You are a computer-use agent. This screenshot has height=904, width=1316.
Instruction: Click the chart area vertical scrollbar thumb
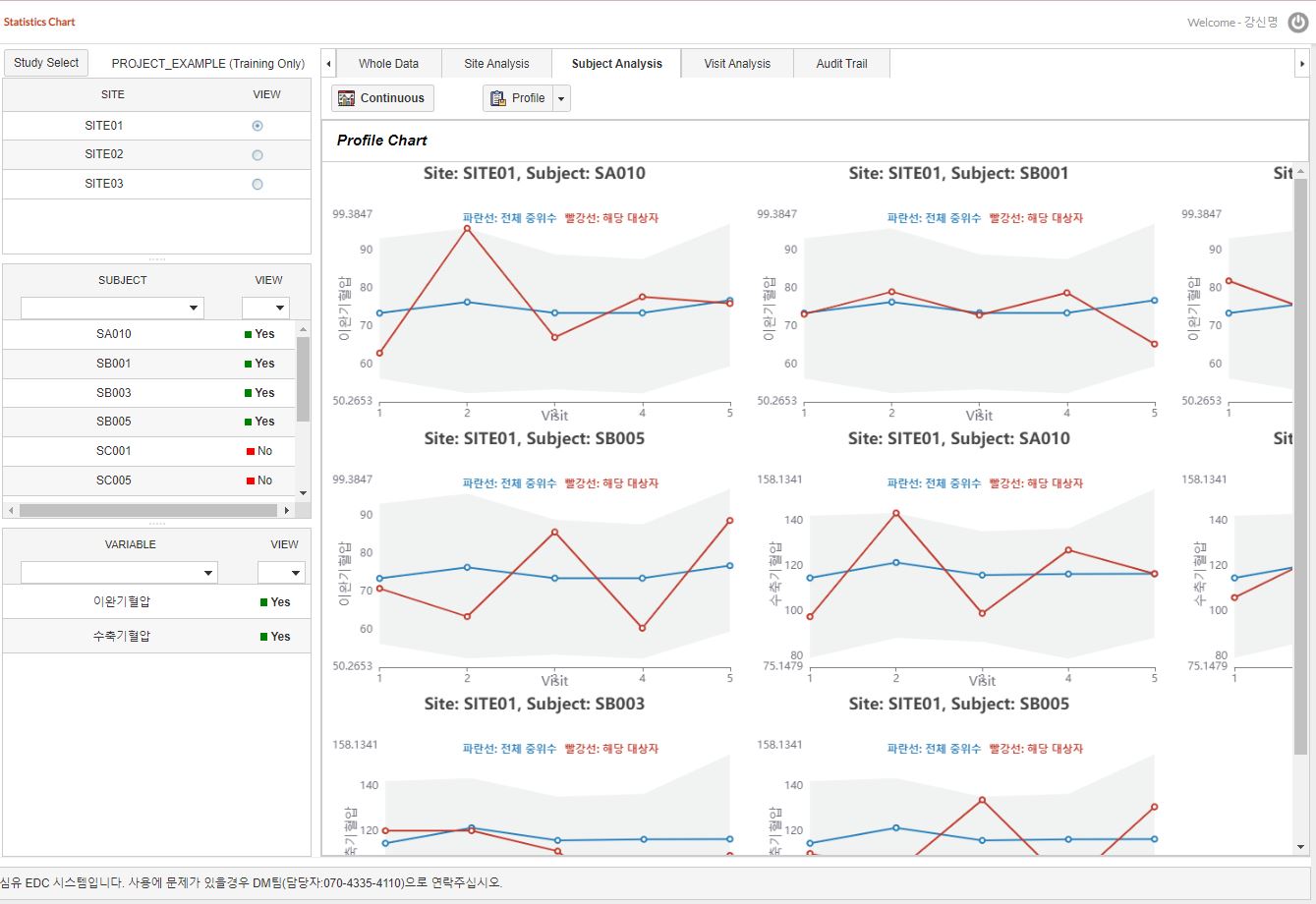click(x=1301, y=467)
